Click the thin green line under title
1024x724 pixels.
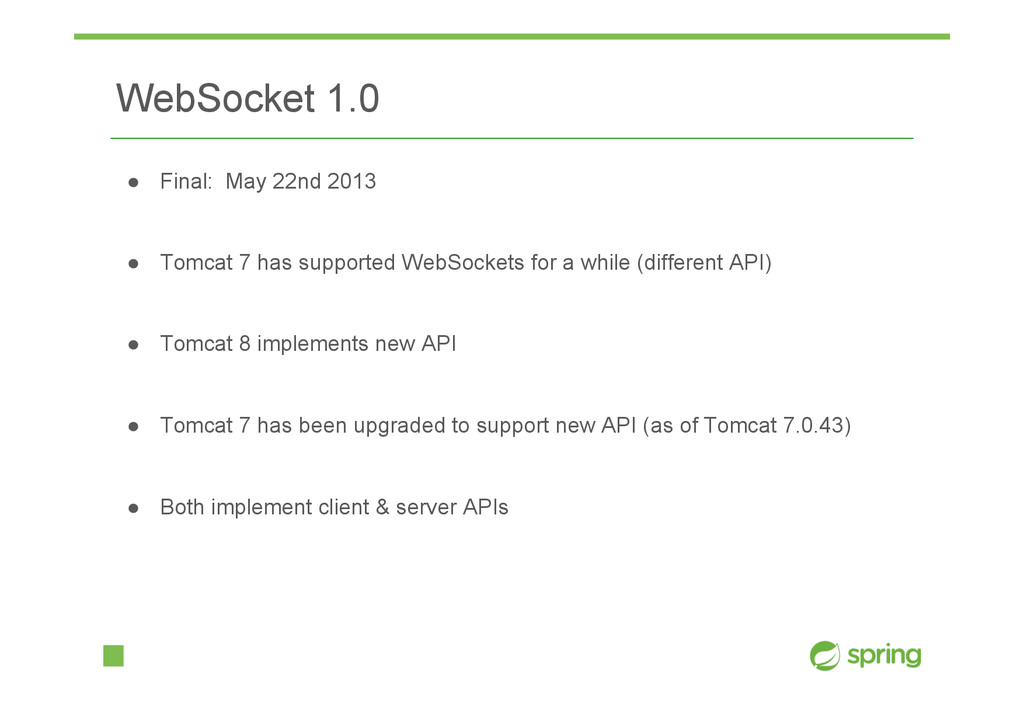coord(511,138)
